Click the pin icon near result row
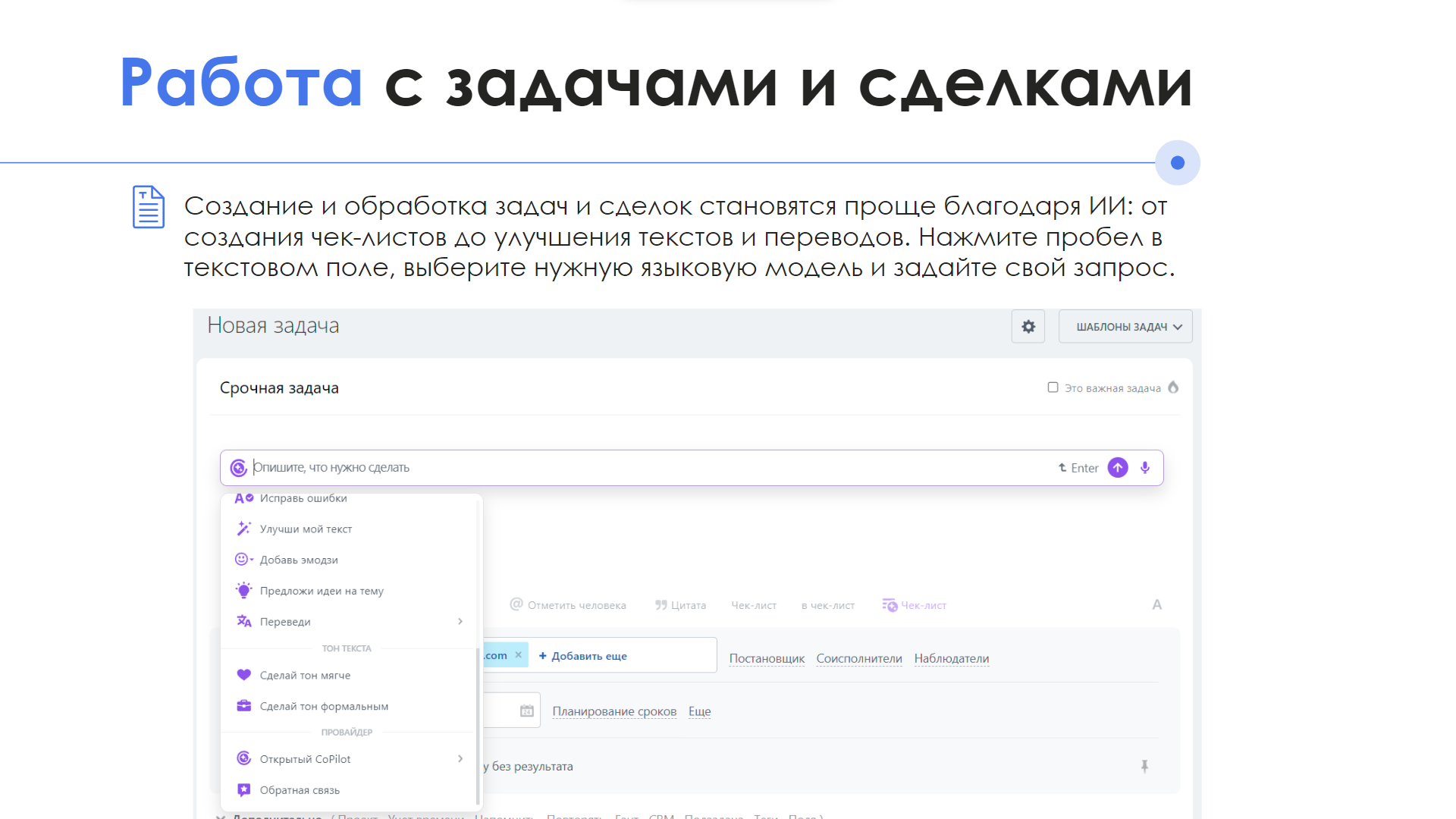The height and width of the screenshot is (819, 1456). click(1144, 767)
